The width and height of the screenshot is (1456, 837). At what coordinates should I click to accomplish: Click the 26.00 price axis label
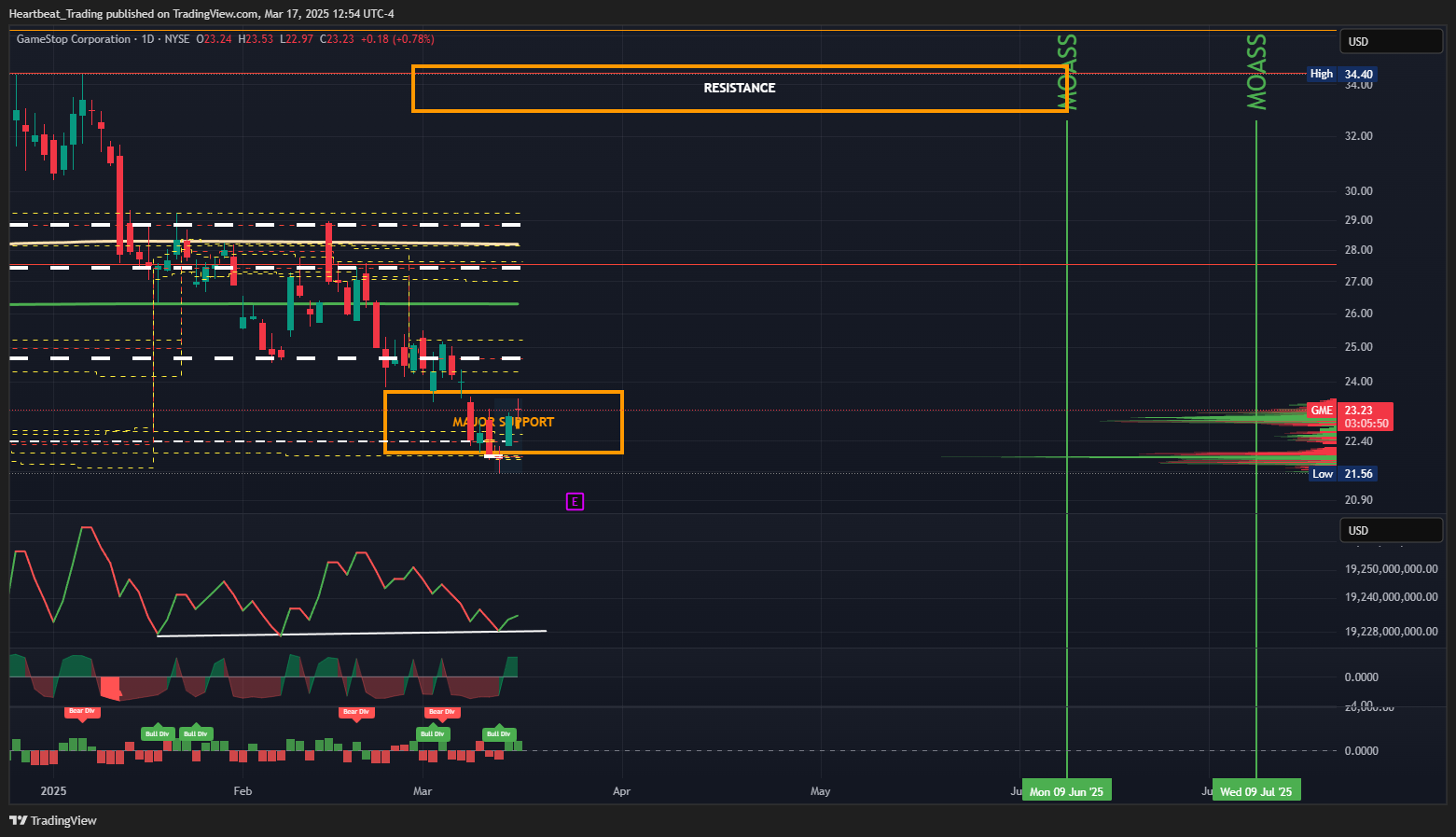coord(1358,314)
